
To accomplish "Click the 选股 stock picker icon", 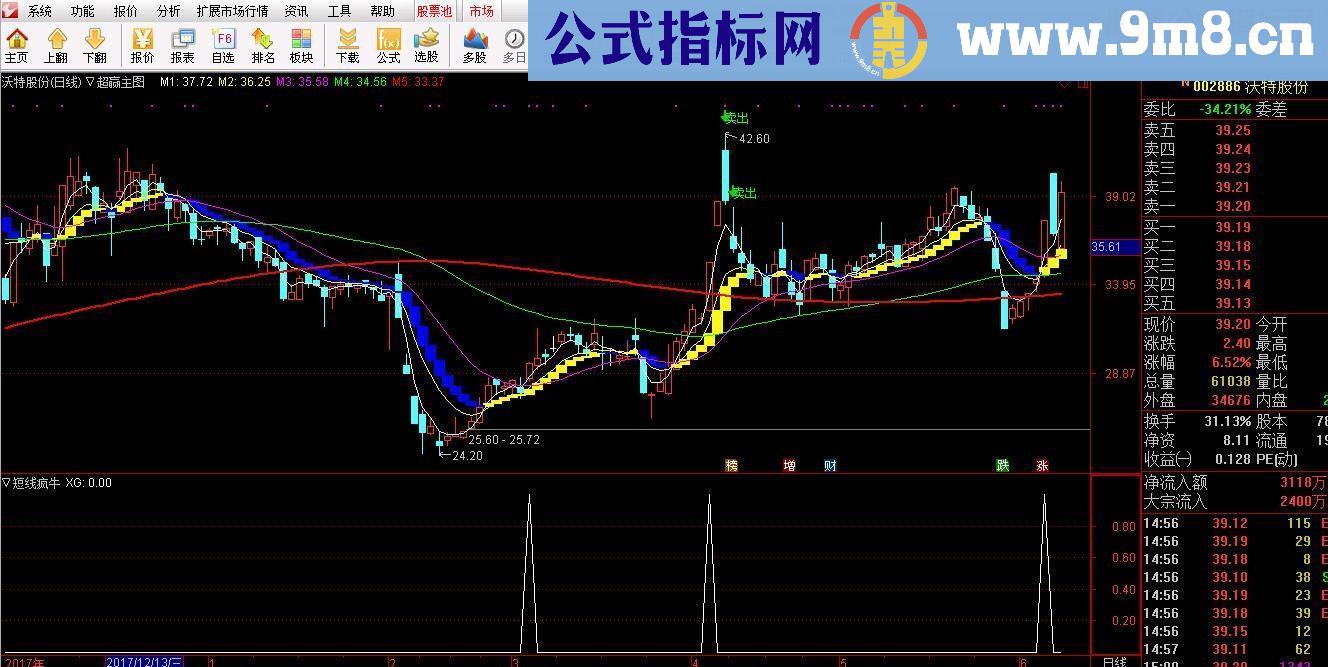I will tap(428, 40).
